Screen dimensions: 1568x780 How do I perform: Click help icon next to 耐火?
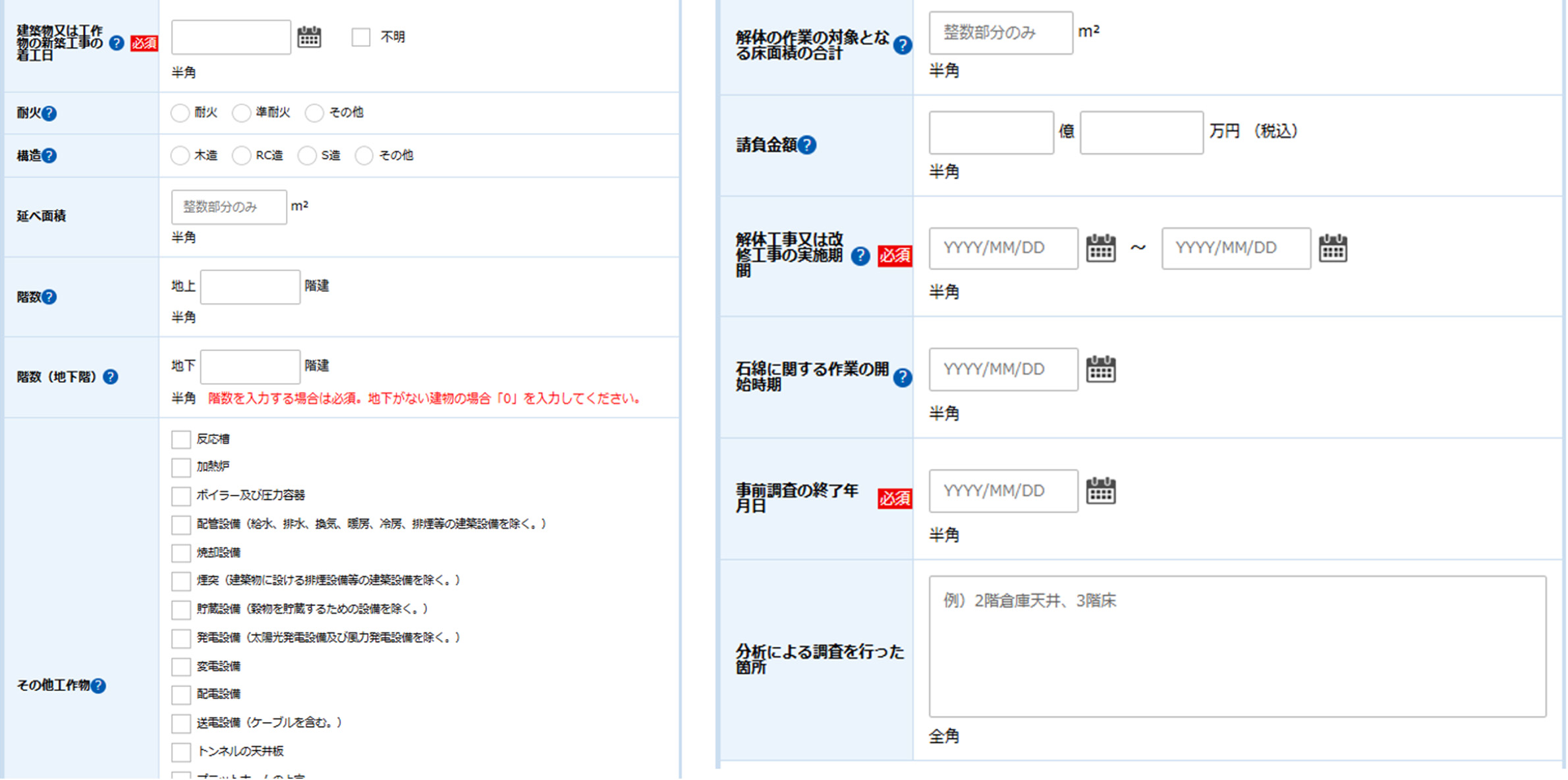click(x=49, y=113)
